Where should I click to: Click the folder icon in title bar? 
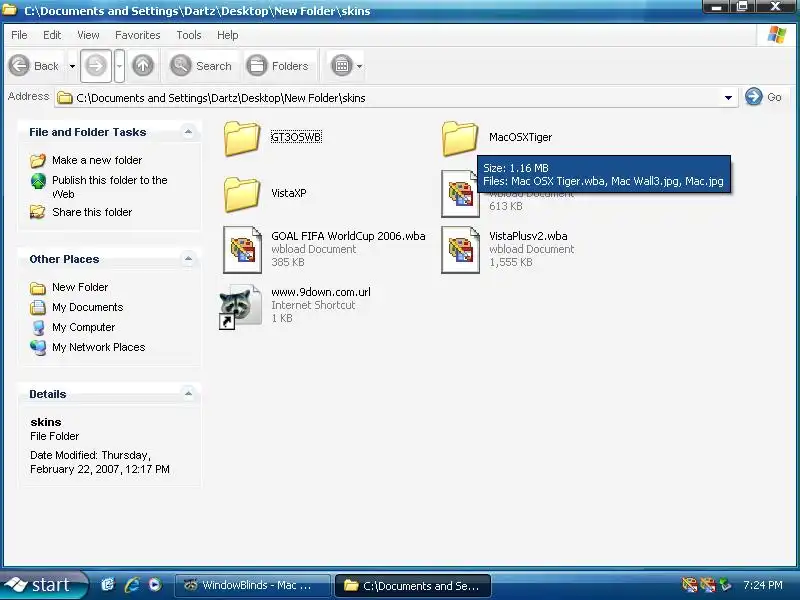(x=9, y=9)
